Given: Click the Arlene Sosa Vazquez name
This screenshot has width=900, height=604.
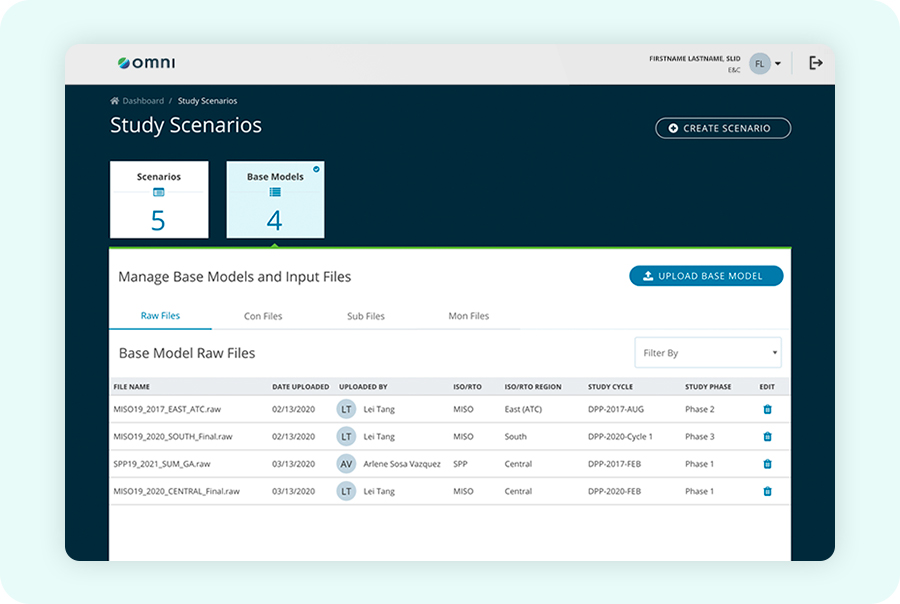Looking at the screenshot, I should pos(402,464).
